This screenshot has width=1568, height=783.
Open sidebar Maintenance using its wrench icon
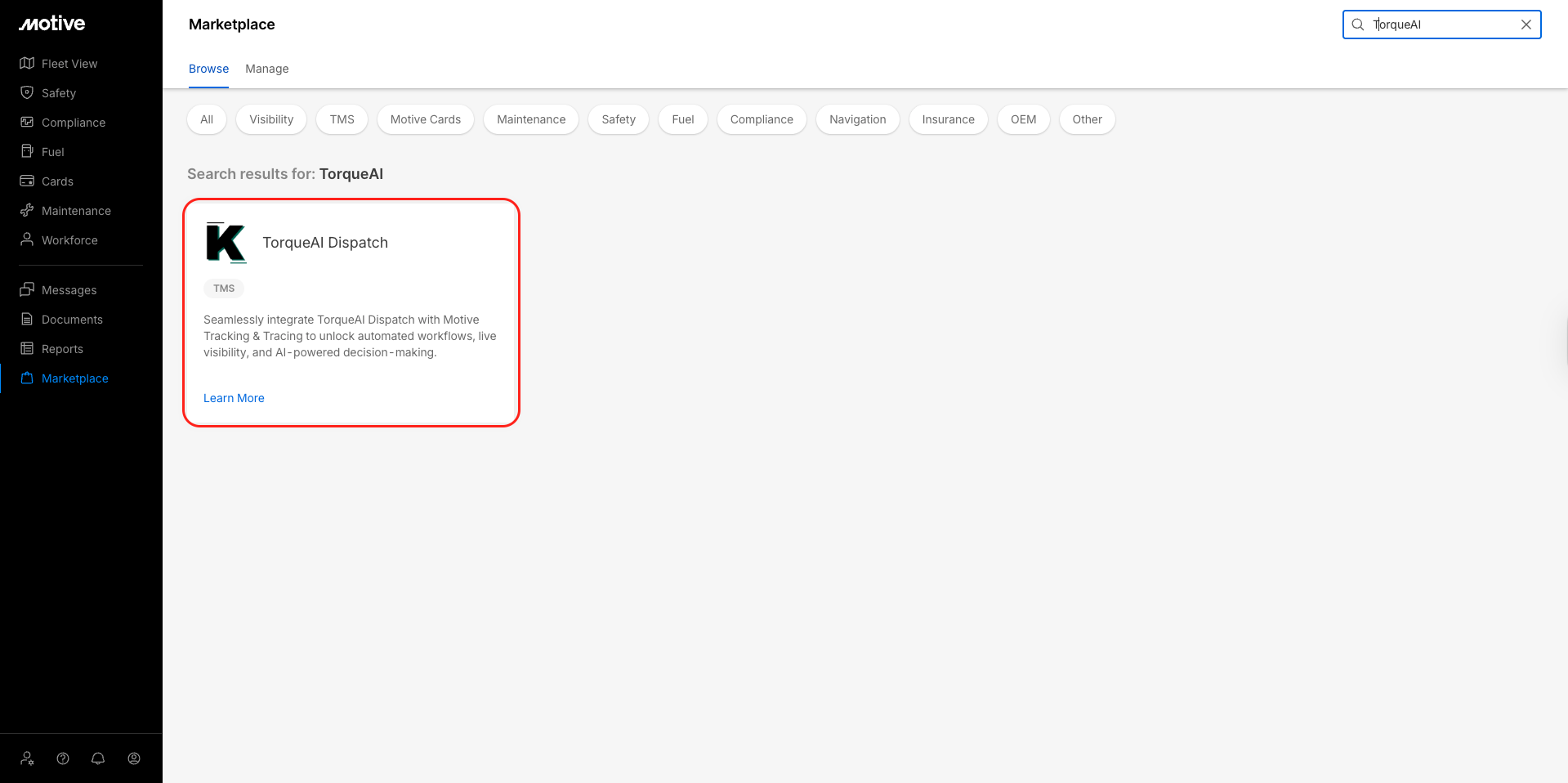pos(27,211)
